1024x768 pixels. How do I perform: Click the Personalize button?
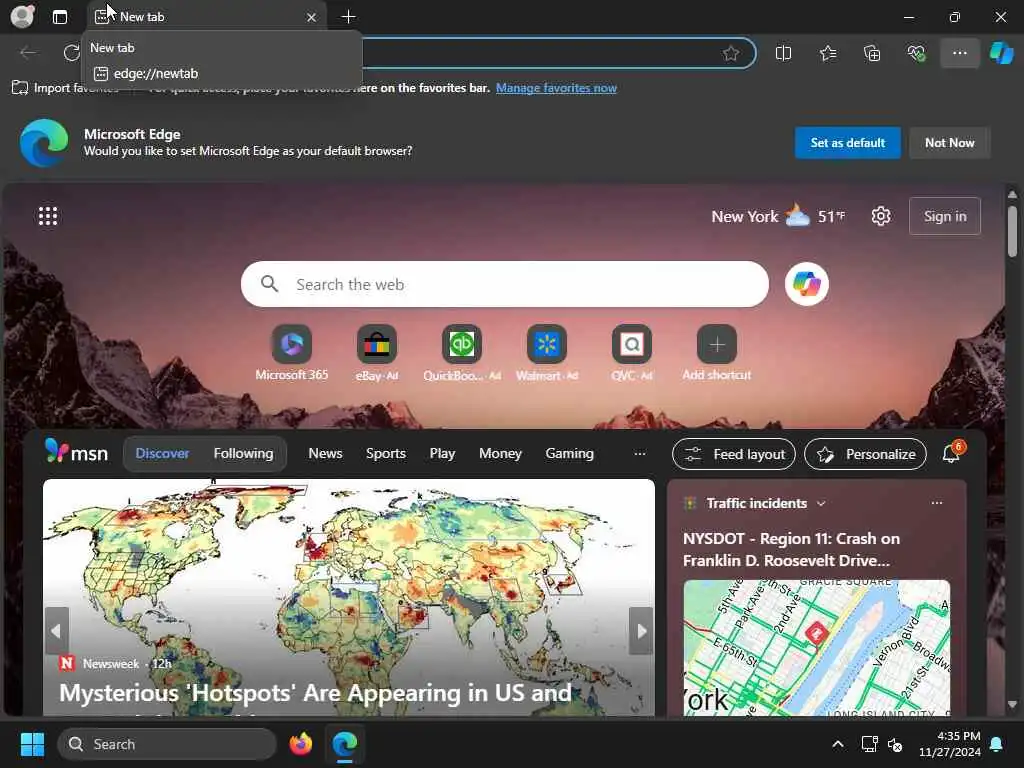tap(865, 454)
